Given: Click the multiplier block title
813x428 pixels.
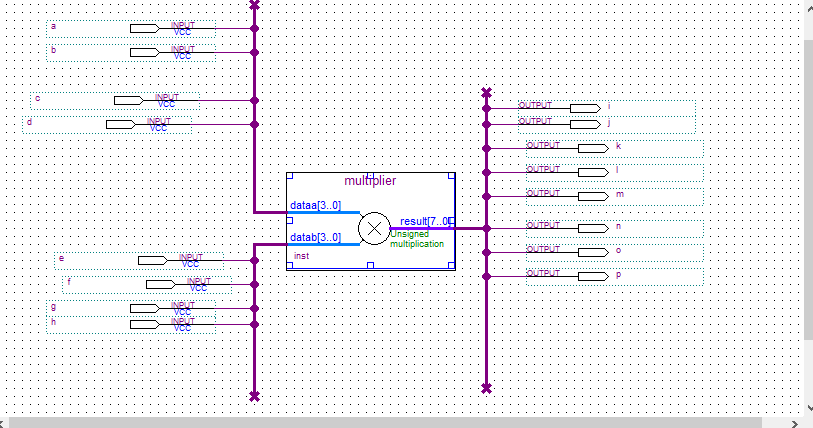Looking at the screenshot, I should pyautogui.click(x=370, y=181).
